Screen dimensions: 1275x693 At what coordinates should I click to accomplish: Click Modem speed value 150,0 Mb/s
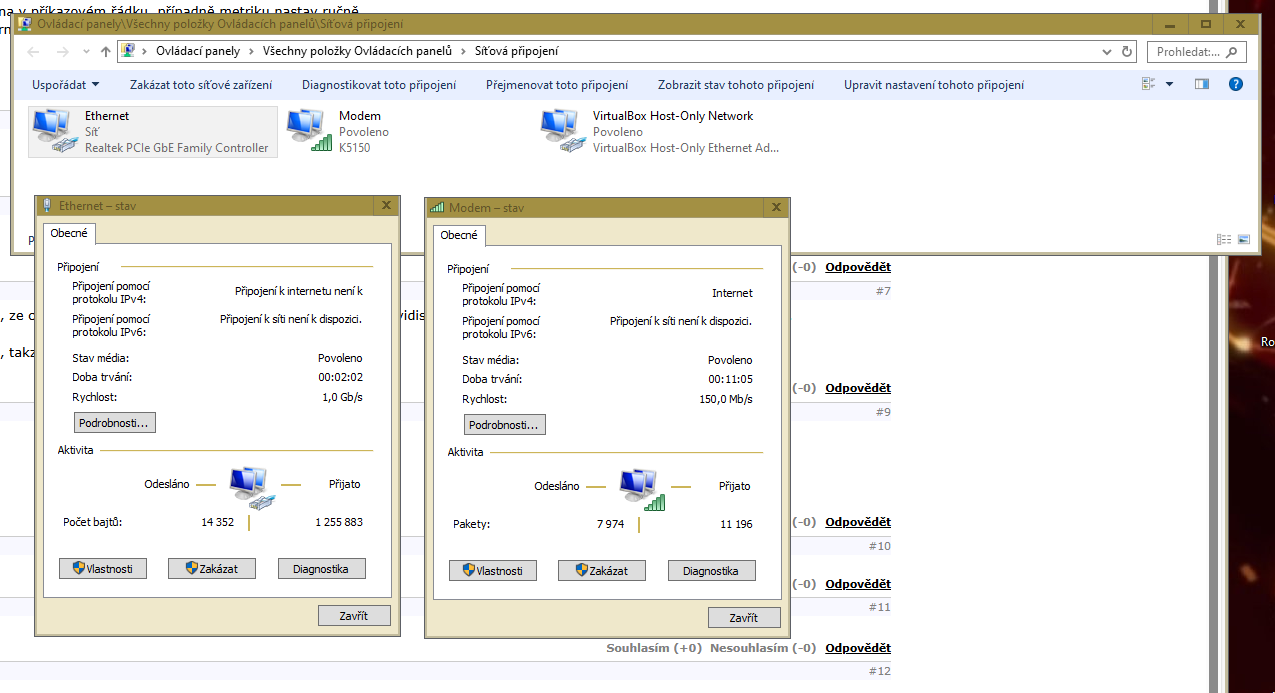point(725,399)
